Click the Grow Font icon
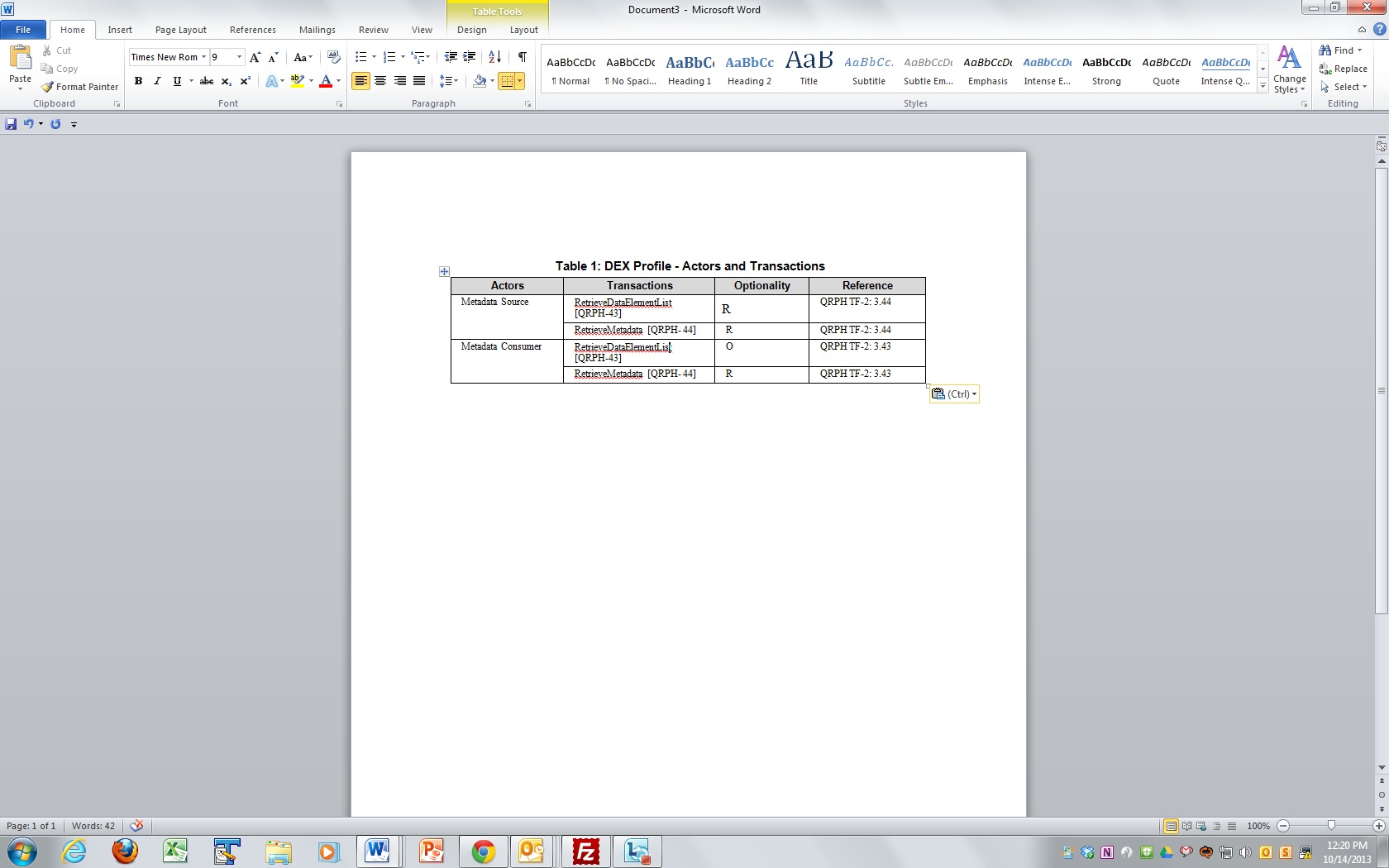This screenshot has width=1389, height=868. 255,57
